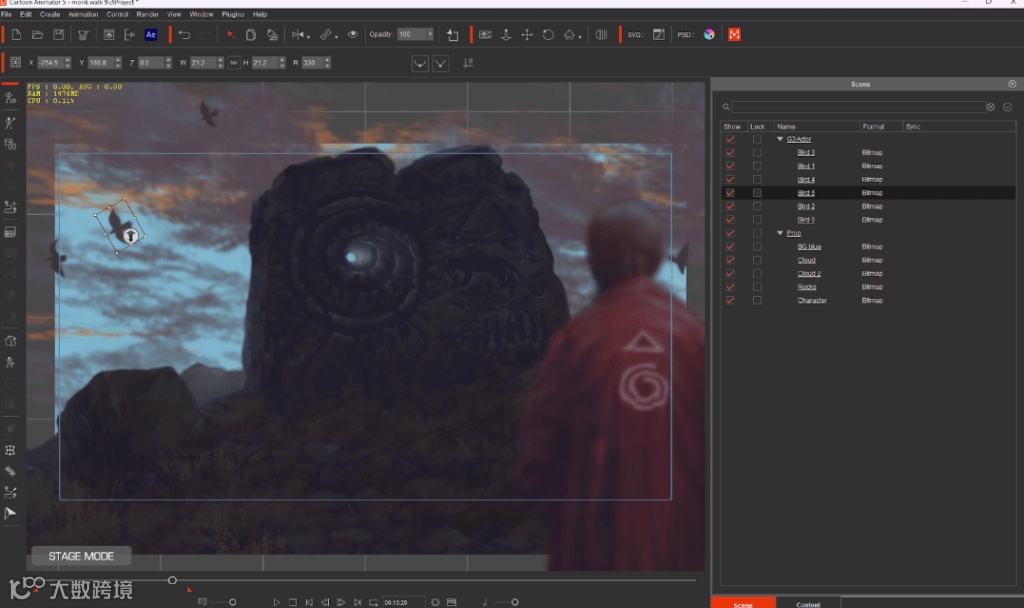This screenshot has width=1024, height=608.
Task: Hide the Character layer
Action: (730, 300)
